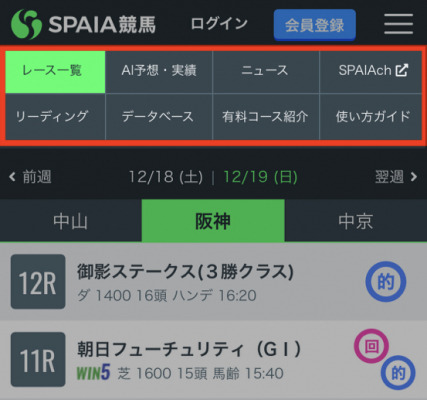Switch to 中京 racecourse tab
This screenshot has width=427, height=400.
click(x=356, y=221)
